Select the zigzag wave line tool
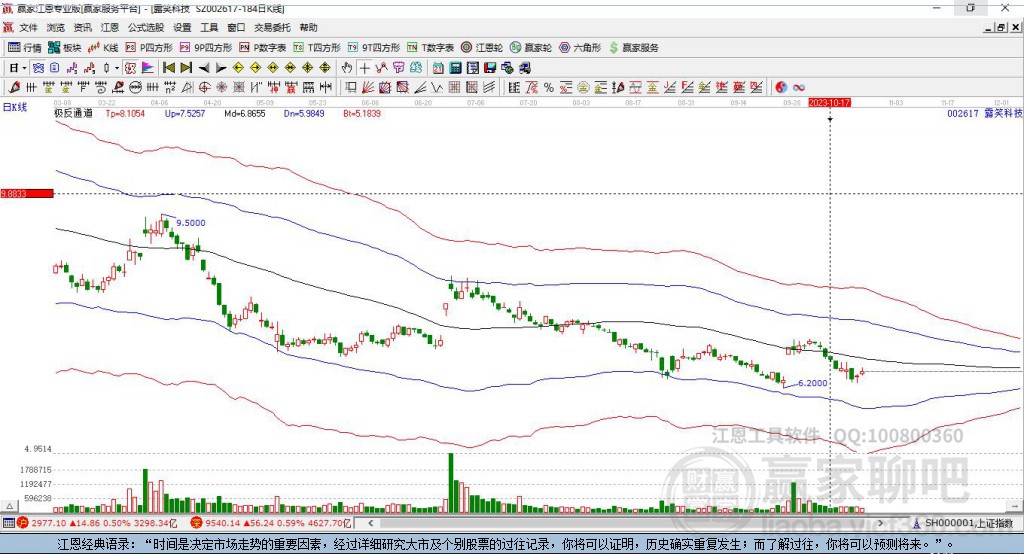 tap(438, 88)
